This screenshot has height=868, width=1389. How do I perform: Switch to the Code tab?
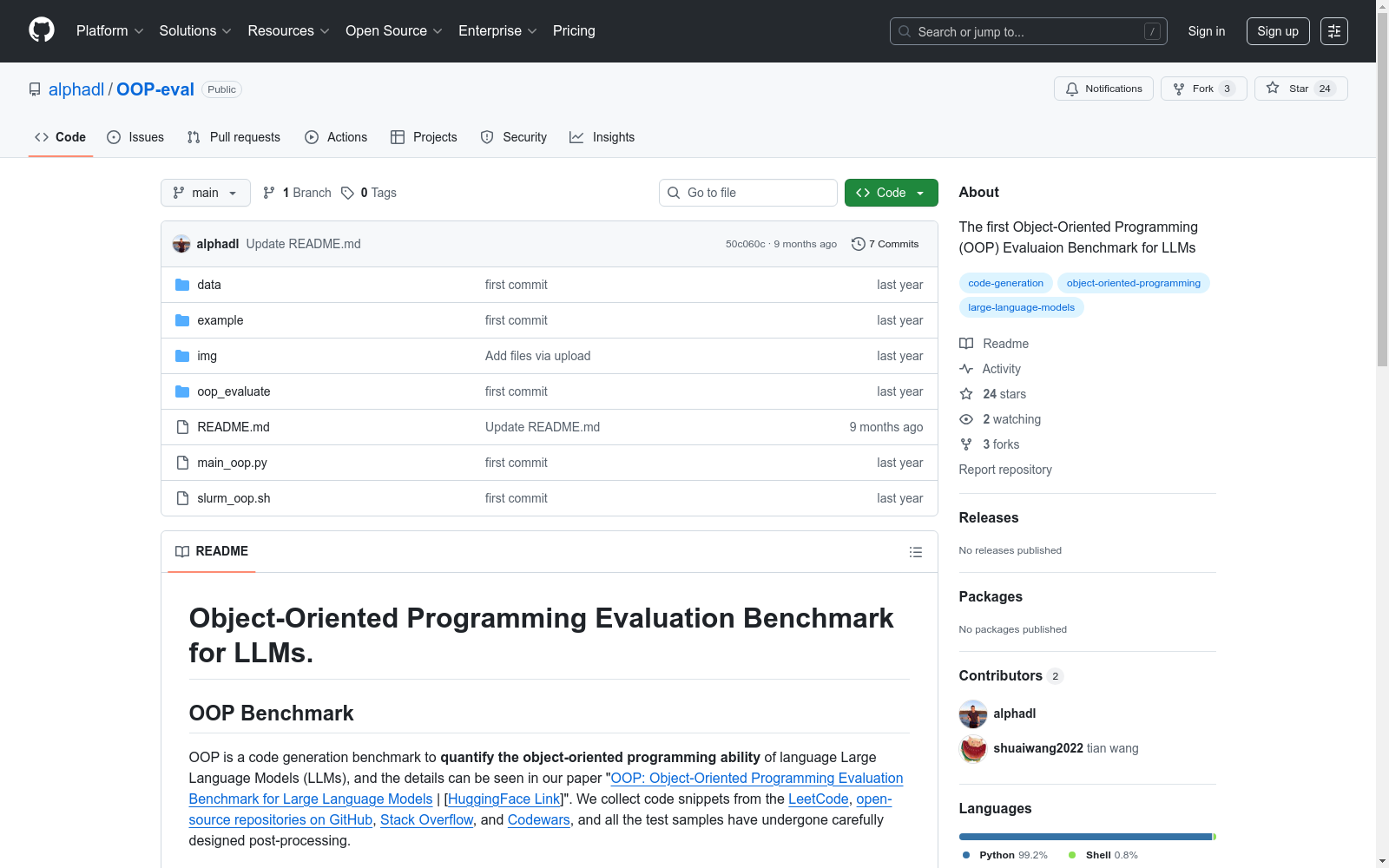point(61,137)
